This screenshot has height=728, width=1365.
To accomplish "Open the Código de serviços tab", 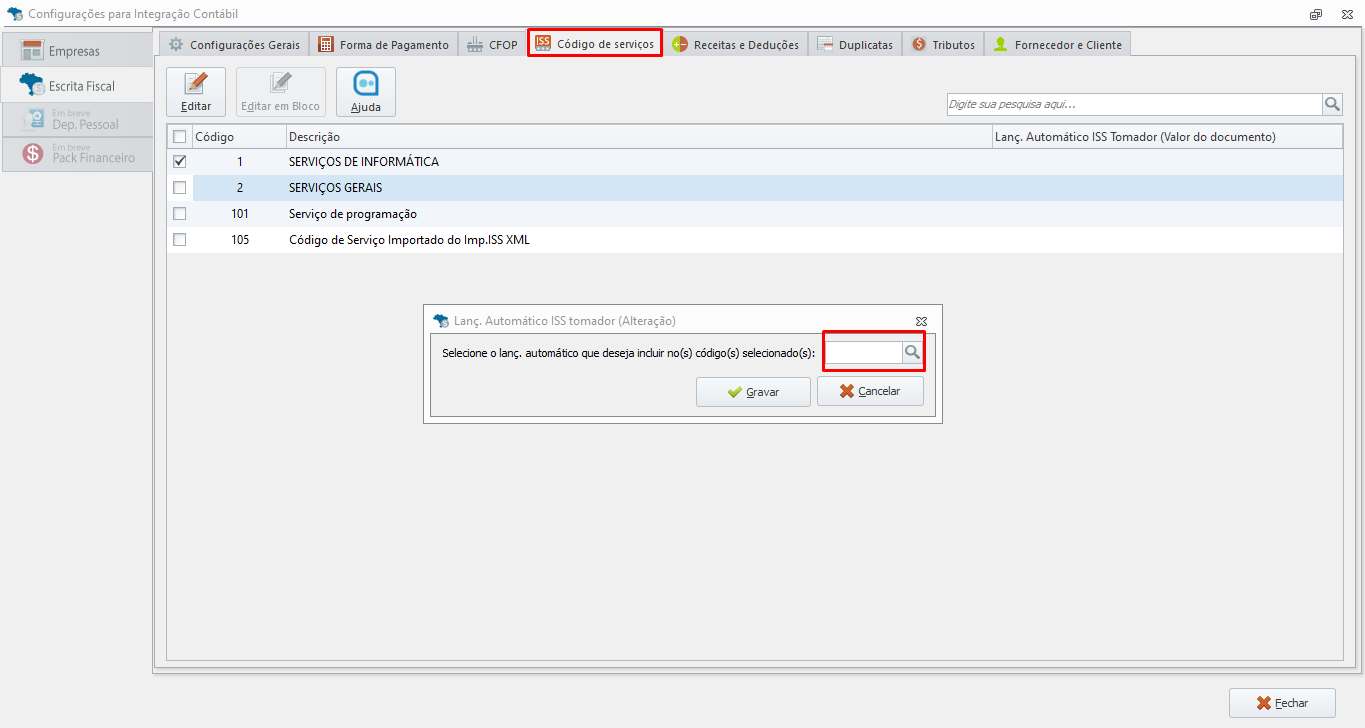I will point(595,43).
